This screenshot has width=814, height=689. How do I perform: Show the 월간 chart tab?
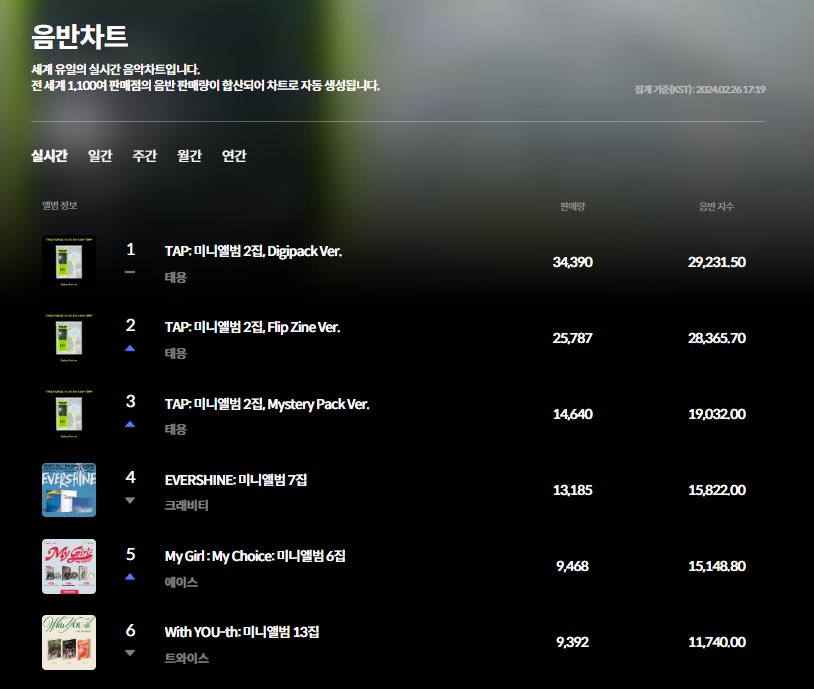click(x=189, y=155)
